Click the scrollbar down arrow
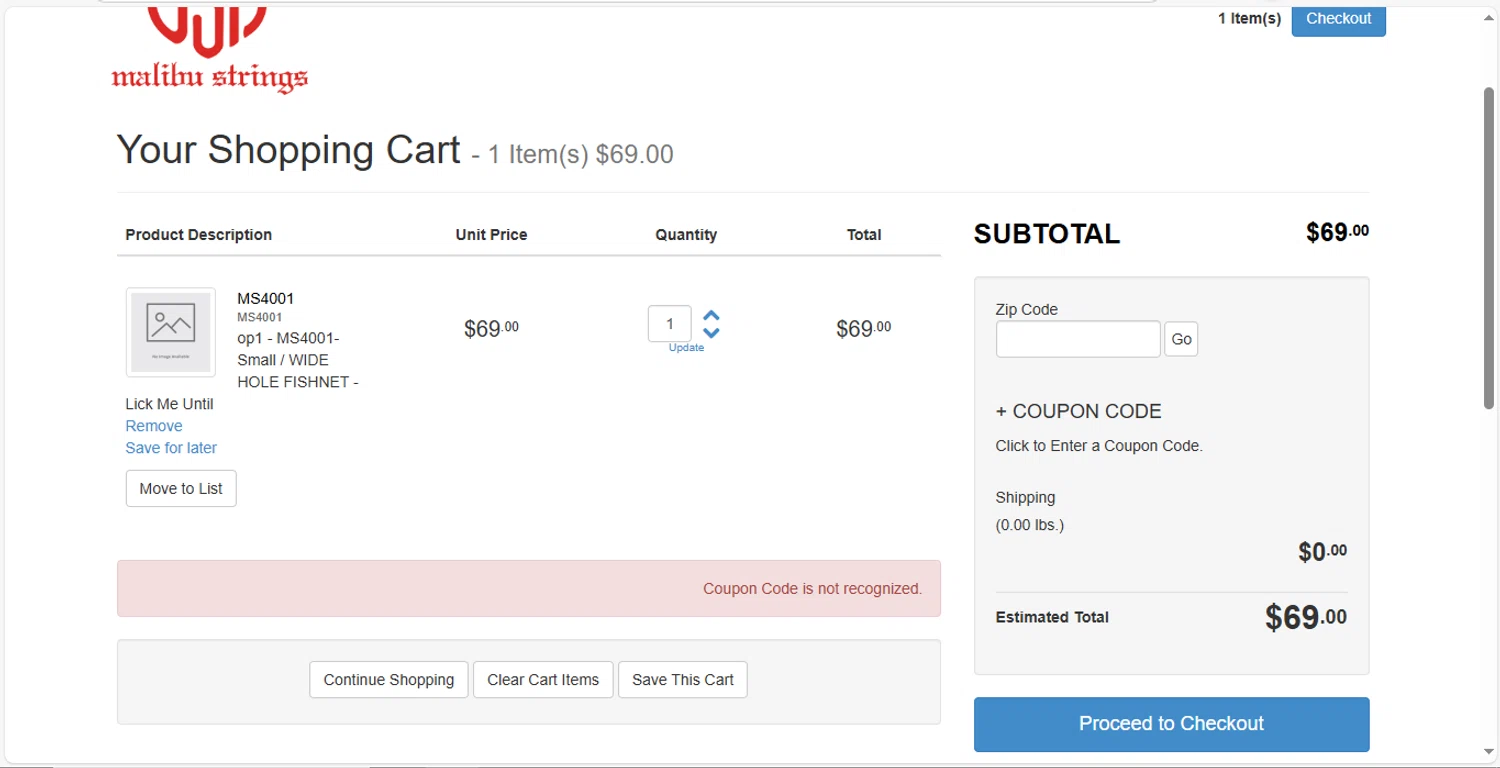This screenshot has width=1500, height=768. [x=1489, y=752]
